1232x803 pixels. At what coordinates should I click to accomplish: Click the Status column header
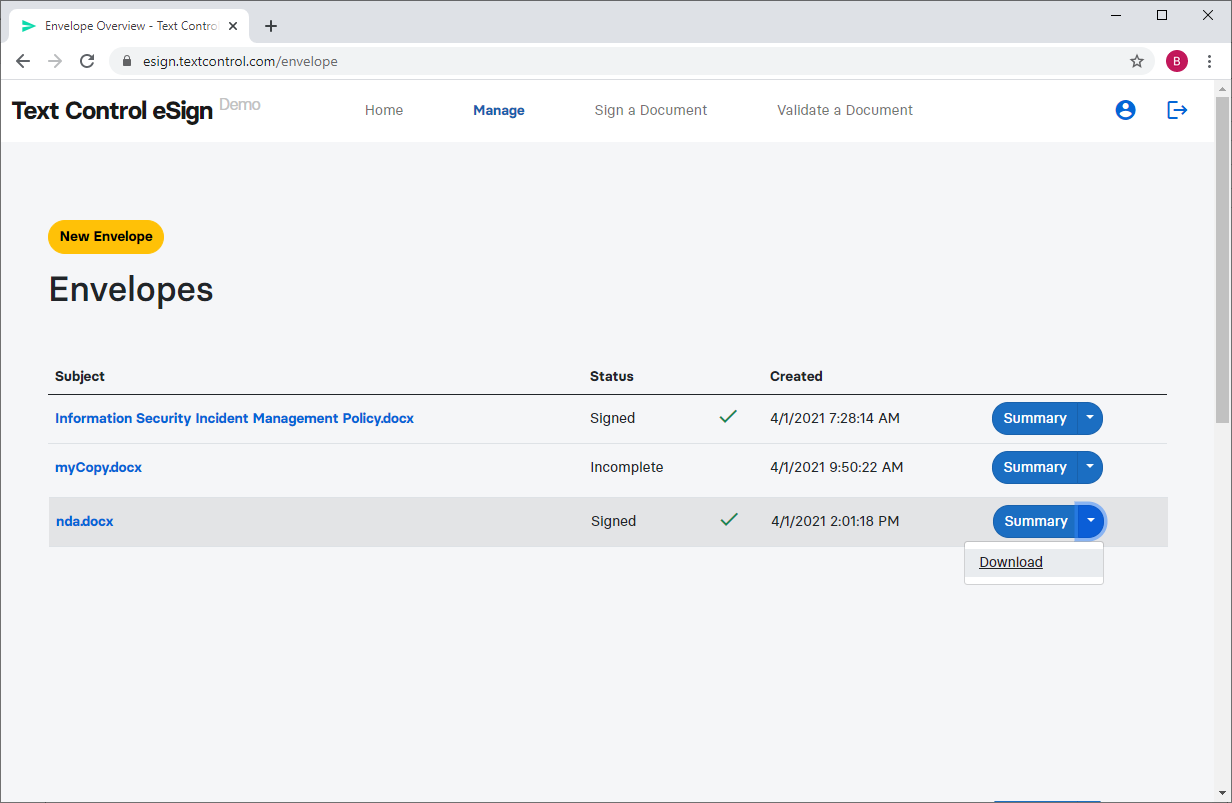click(612, 376)
